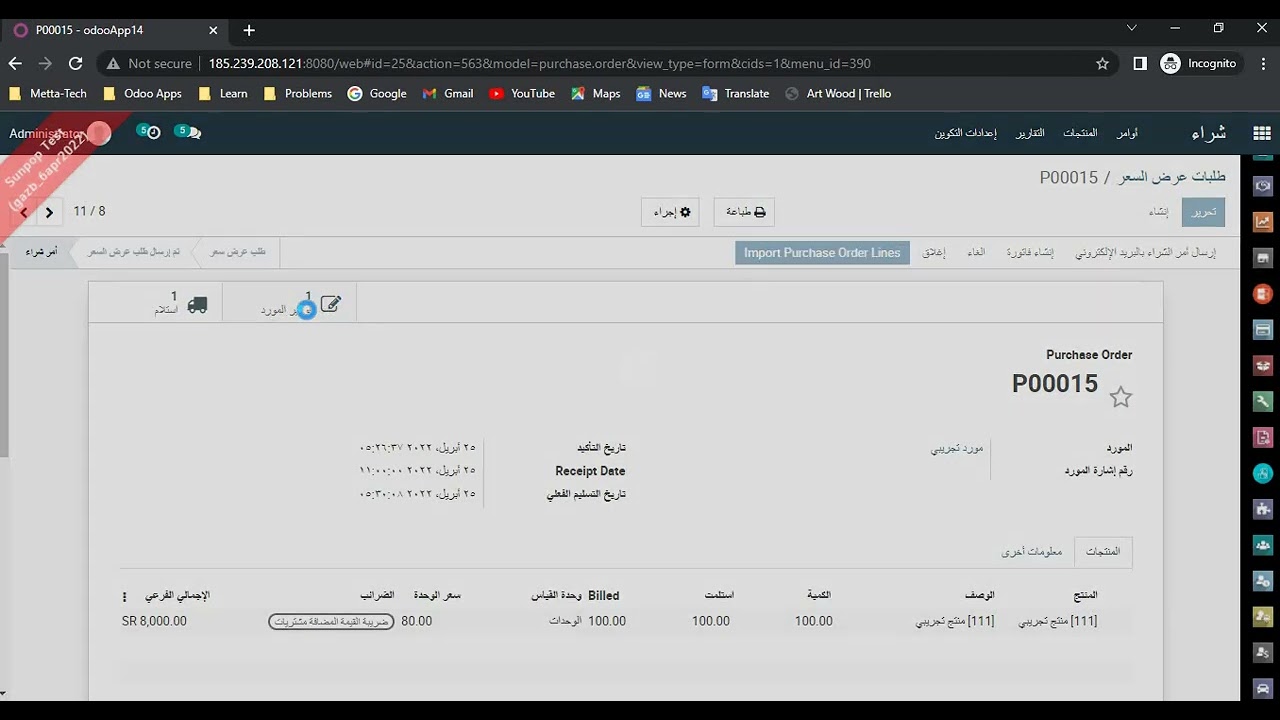Switch to the معلومات أخرى tab
The image size is (1280, 720).
(x=1032, y=551)
